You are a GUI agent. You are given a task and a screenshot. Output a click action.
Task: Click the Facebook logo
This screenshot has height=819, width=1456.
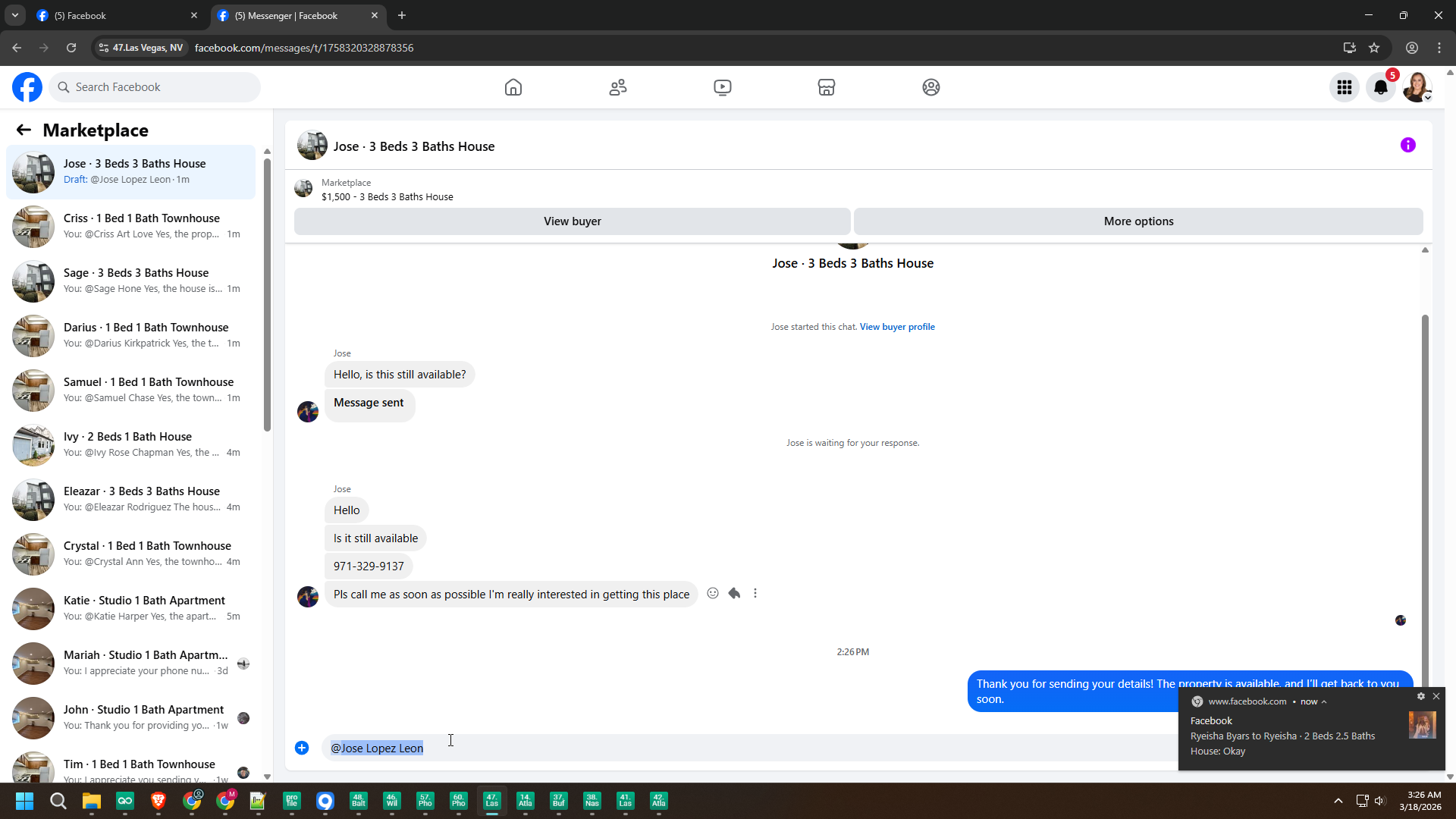pyautogui.click(x=27, y=87)
